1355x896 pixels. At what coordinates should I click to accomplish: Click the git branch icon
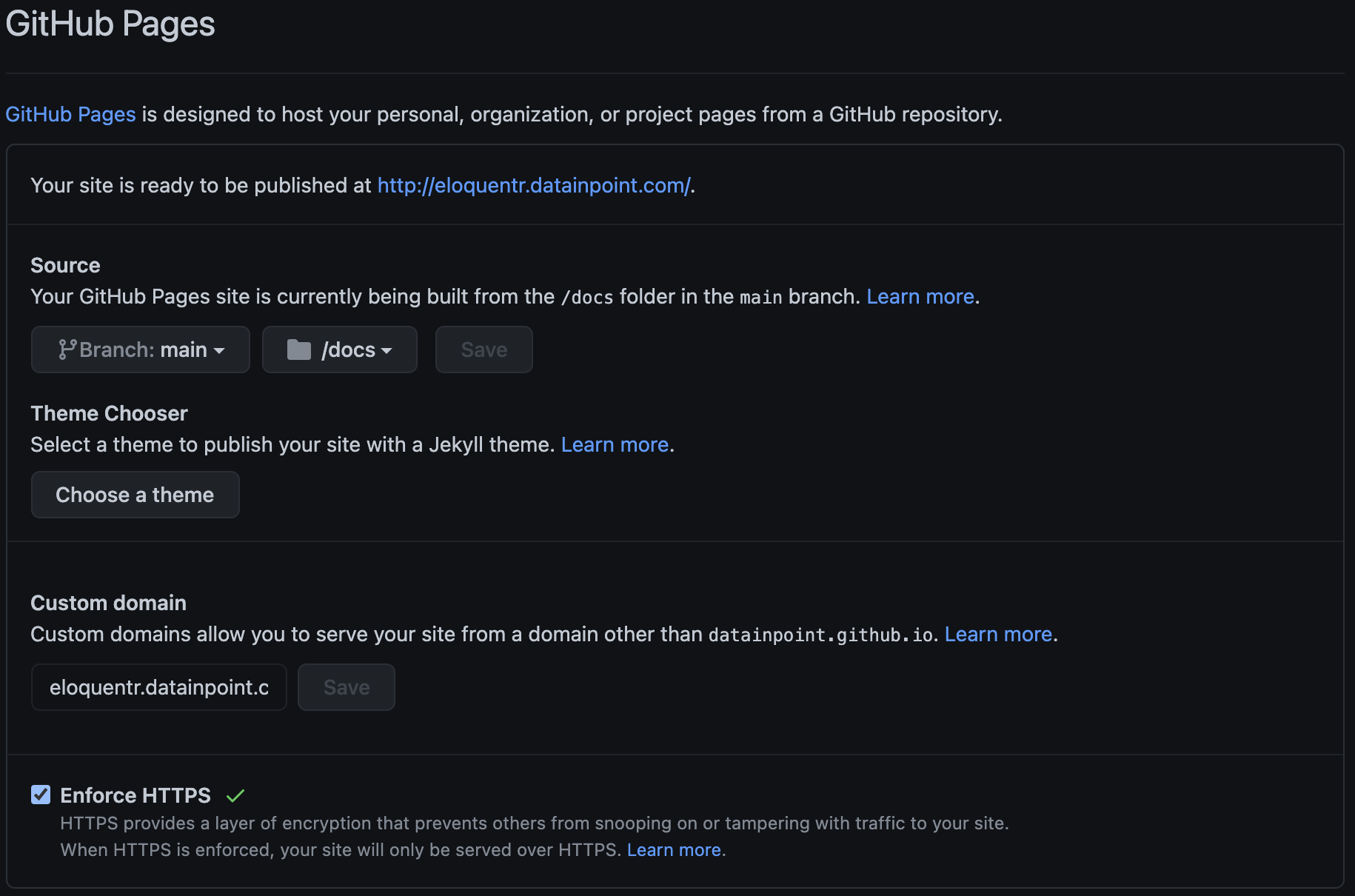point(67,350)
